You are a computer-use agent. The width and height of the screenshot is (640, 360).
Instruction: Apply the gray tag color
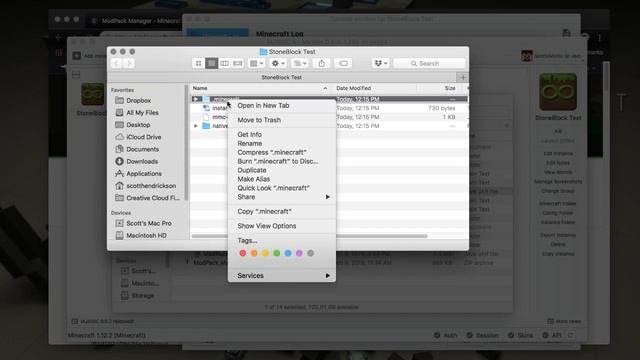click(311, 253)
